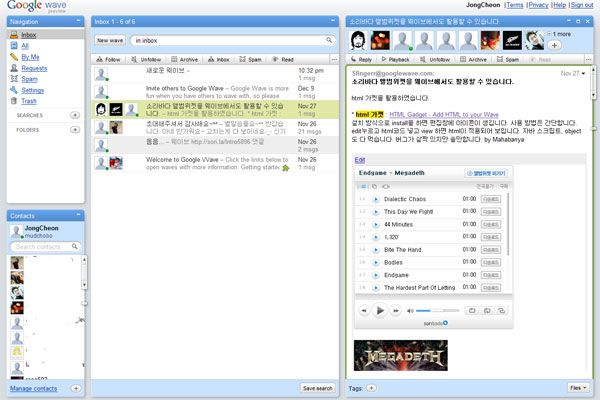Open the Privacy link at top
This screenshot has height=400, width=600.
tap(538, 5)
